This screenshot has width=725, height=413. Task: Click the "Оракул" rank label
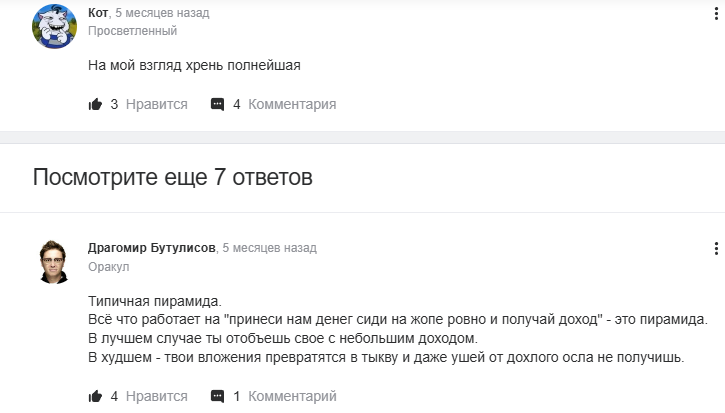click(109, 267)
